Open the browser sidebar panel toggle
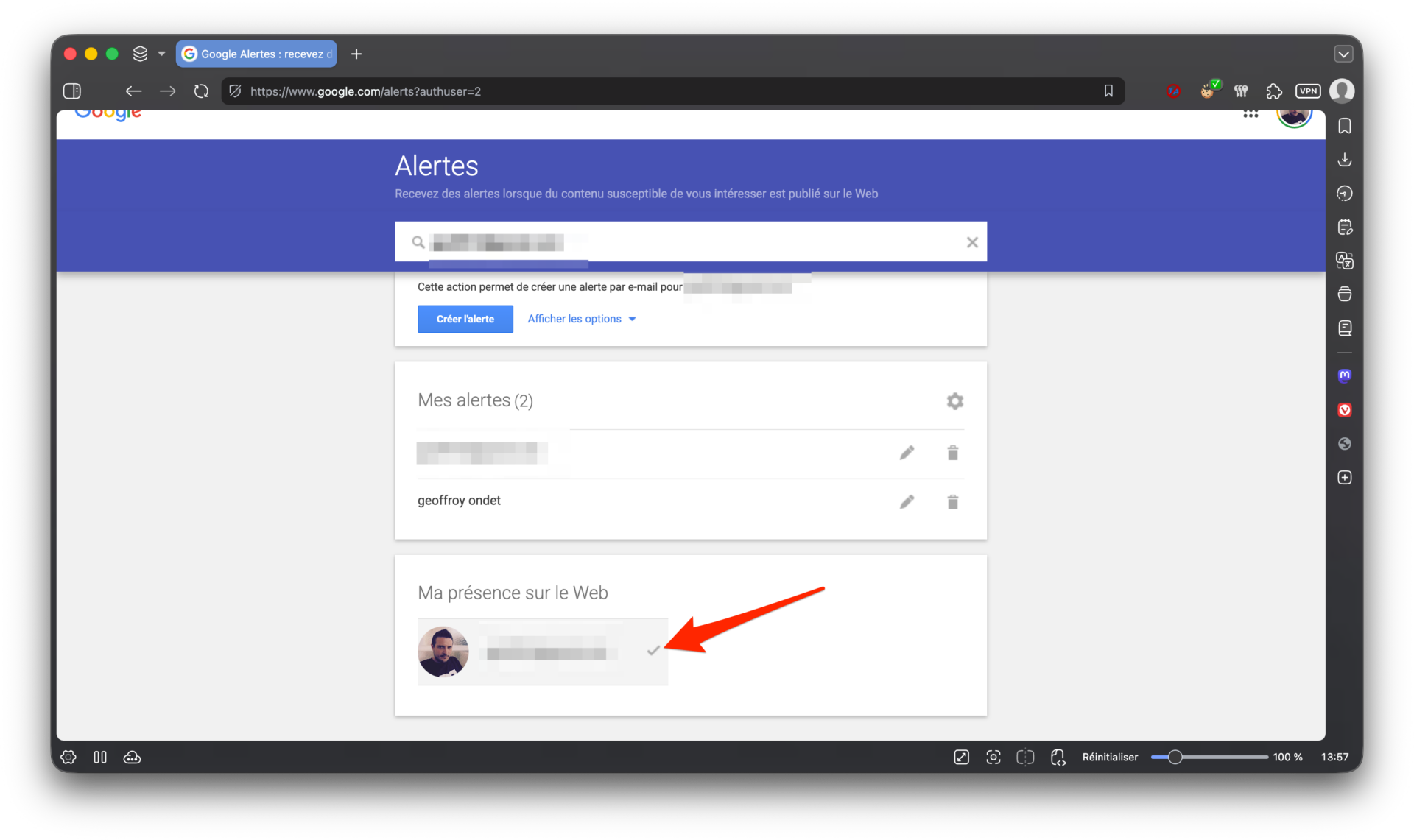 click(x=72, y=91)
